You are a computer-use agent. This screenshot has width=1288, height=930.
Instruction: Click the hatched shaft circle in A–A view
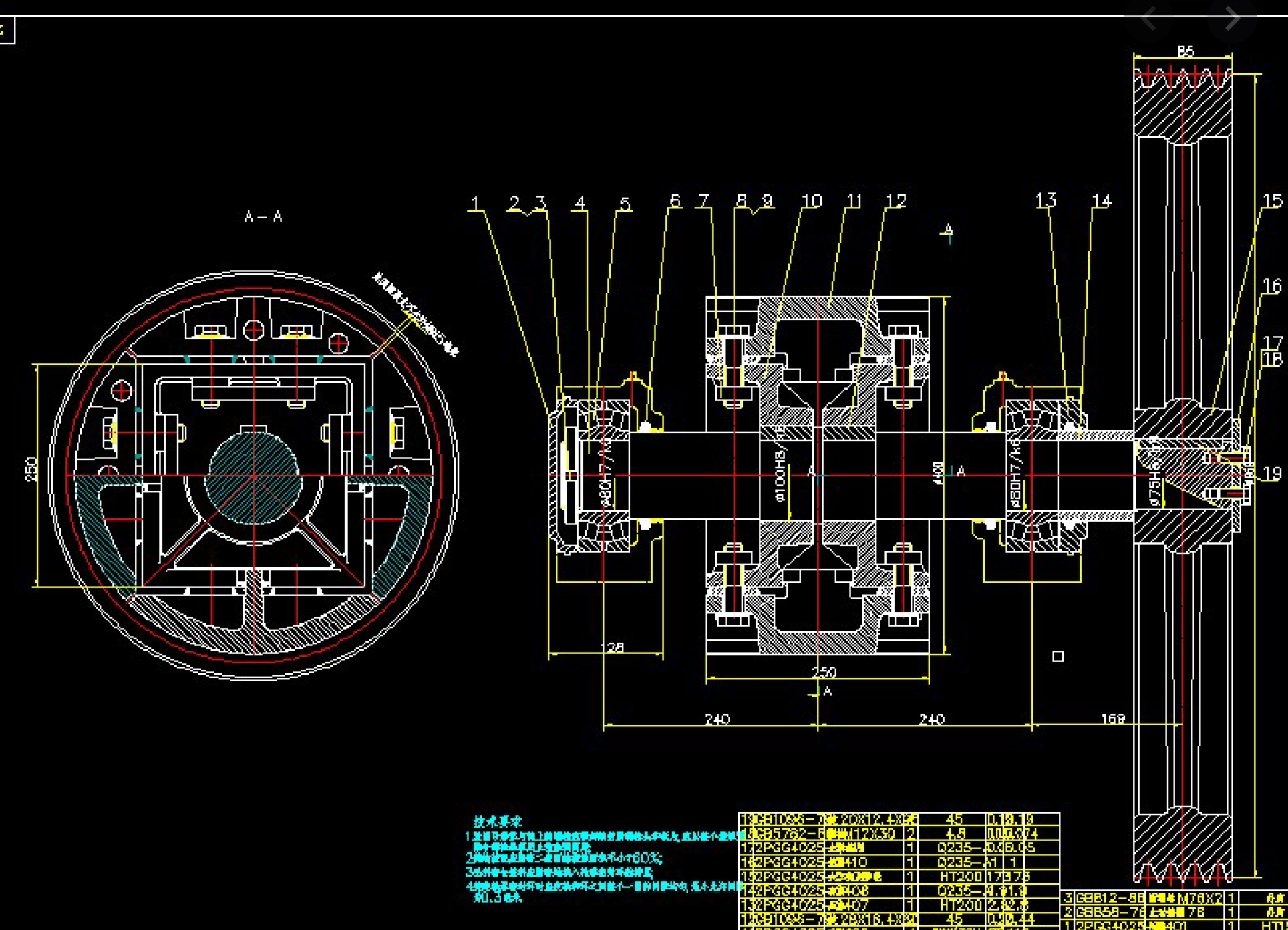coord(254,476)
